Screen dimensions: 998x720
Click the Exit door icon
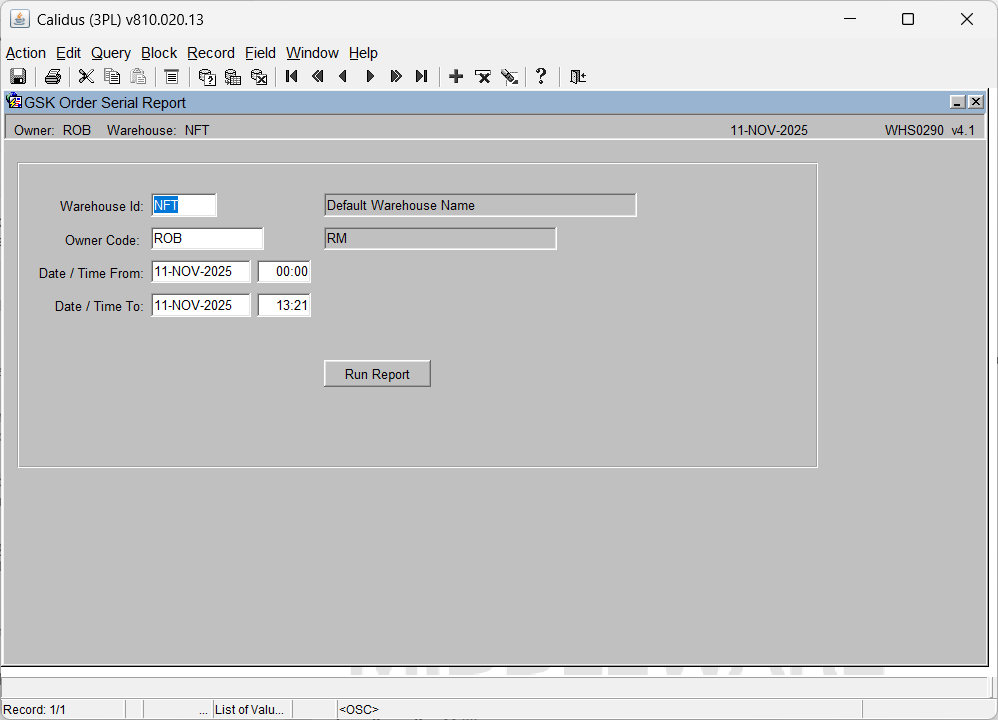coord(577,77)
